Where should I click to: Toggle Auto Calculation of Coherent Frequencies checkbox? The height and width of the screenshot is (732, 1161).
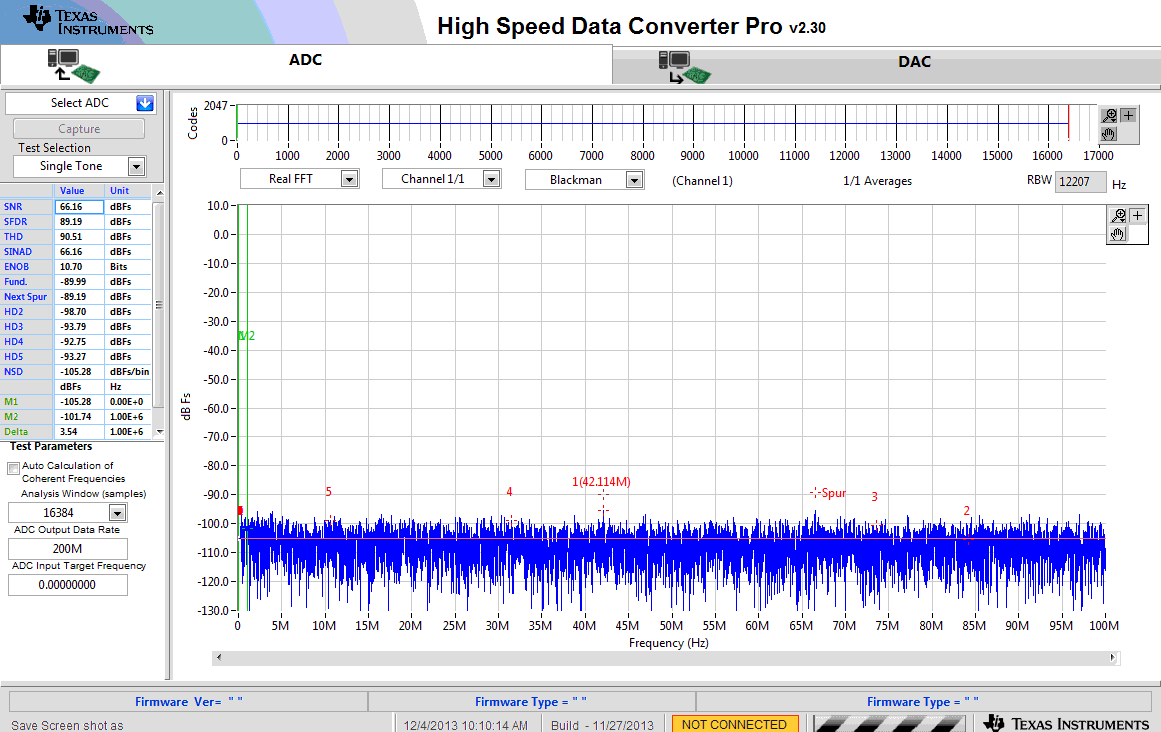click(13, 468)
